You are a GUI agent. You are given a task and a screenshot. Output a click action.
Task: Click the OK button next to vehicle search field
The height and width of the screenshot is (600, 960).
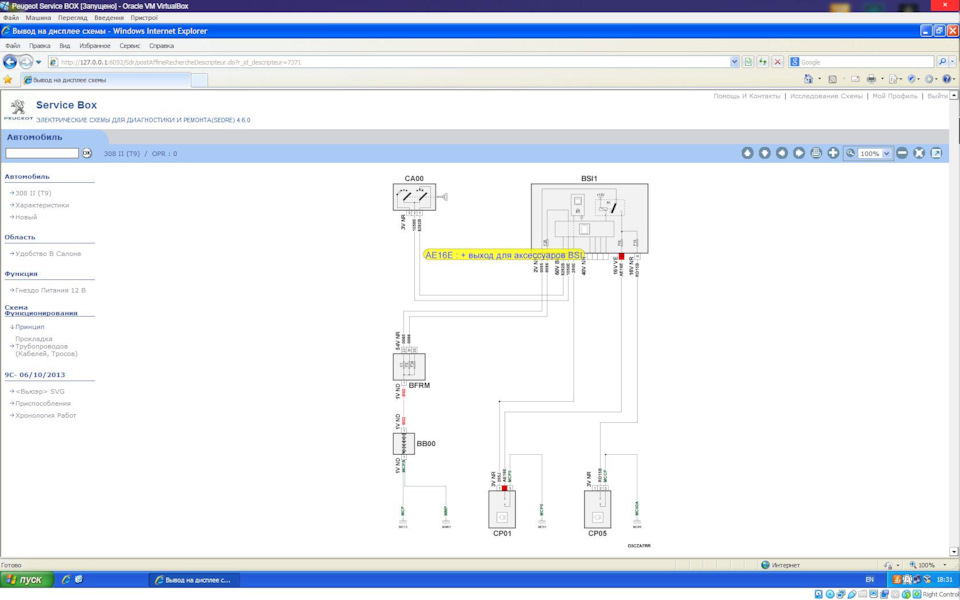[87, 153]
